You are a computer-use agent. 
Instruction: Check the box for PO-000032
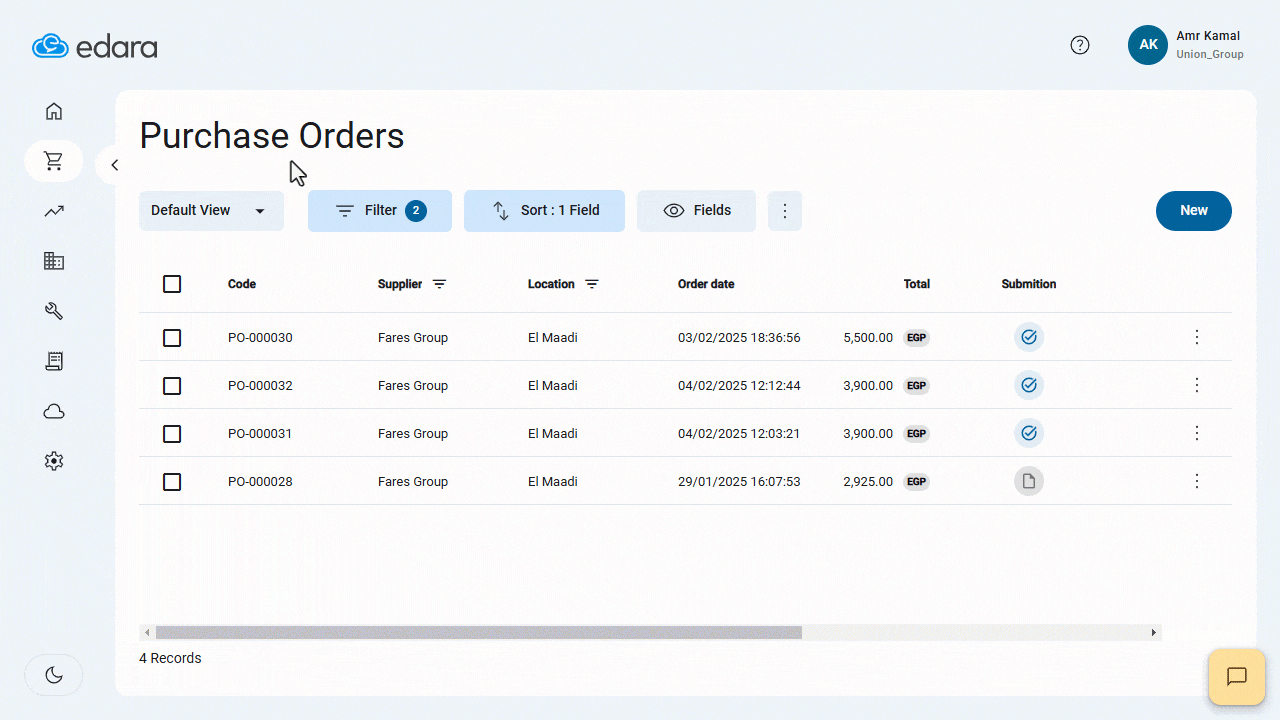(x=172, y=386)
